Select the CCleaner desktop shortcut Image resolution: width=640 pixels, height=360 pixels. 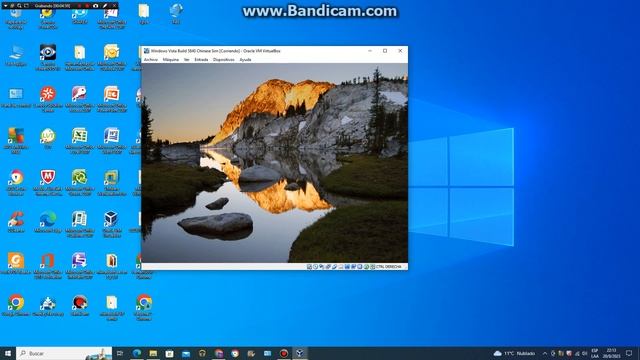point(16,219)
